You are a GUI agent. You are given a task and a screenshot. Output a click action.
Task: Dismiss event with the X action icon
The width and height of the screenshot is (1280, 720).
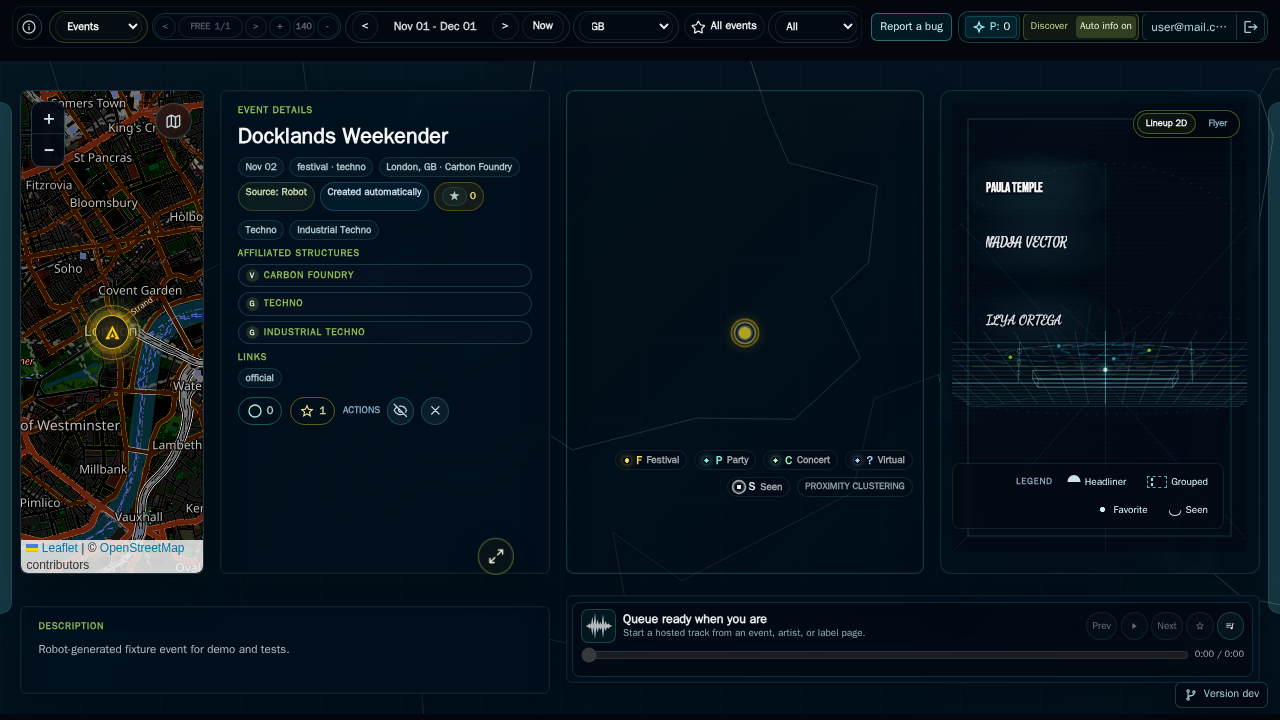[x=435, y=411]
